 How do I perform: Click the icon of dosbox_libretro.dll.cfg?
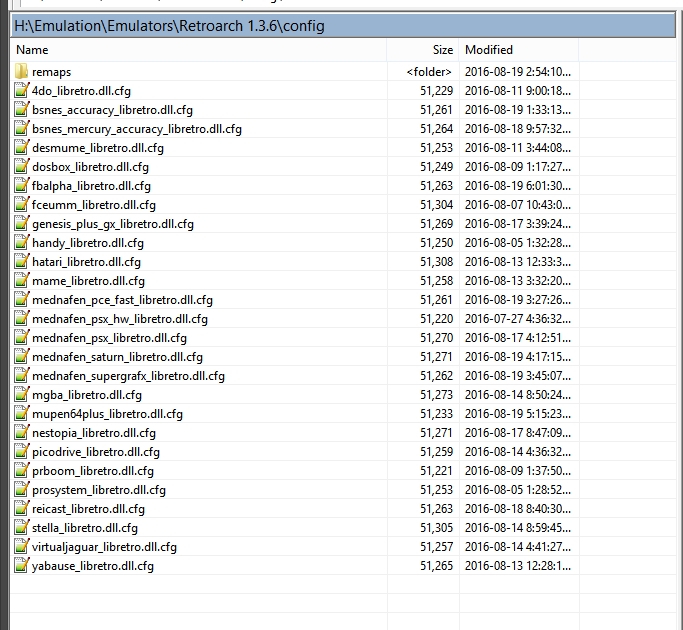click(21, 166)
